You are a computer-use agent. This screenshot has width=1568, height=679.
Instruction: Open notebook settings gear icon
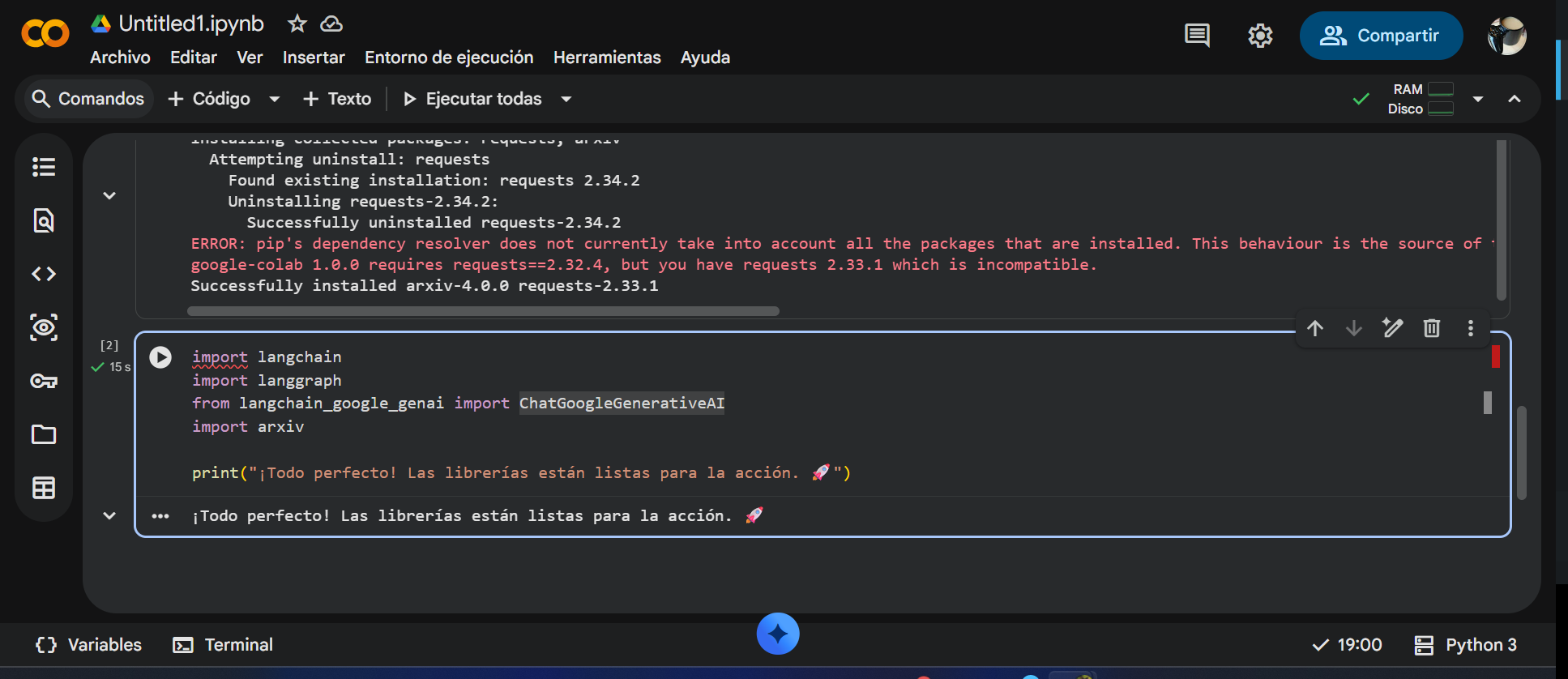[1260, 36]
